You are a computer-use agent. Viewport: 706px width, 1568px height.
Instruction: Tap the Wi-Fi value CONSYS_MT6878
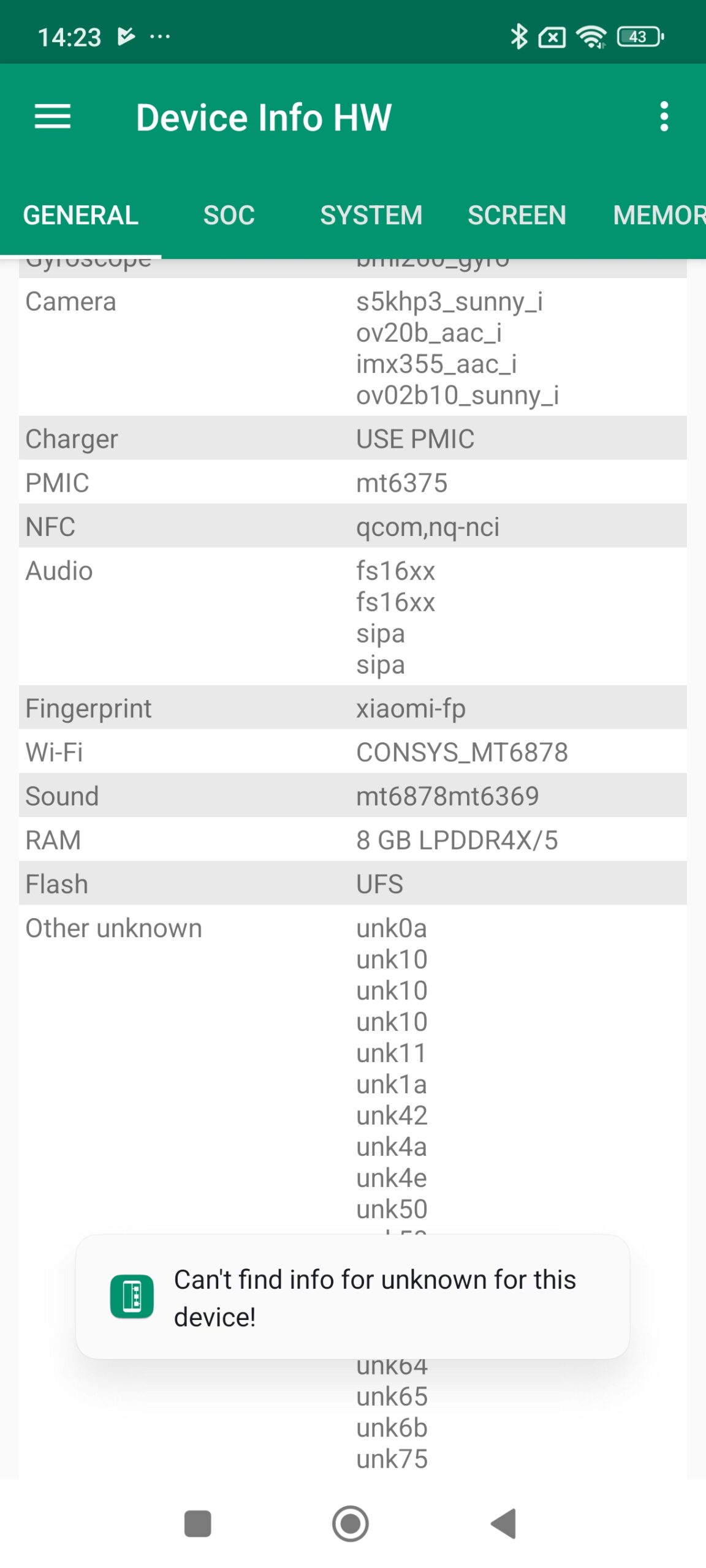coord(462,752)
